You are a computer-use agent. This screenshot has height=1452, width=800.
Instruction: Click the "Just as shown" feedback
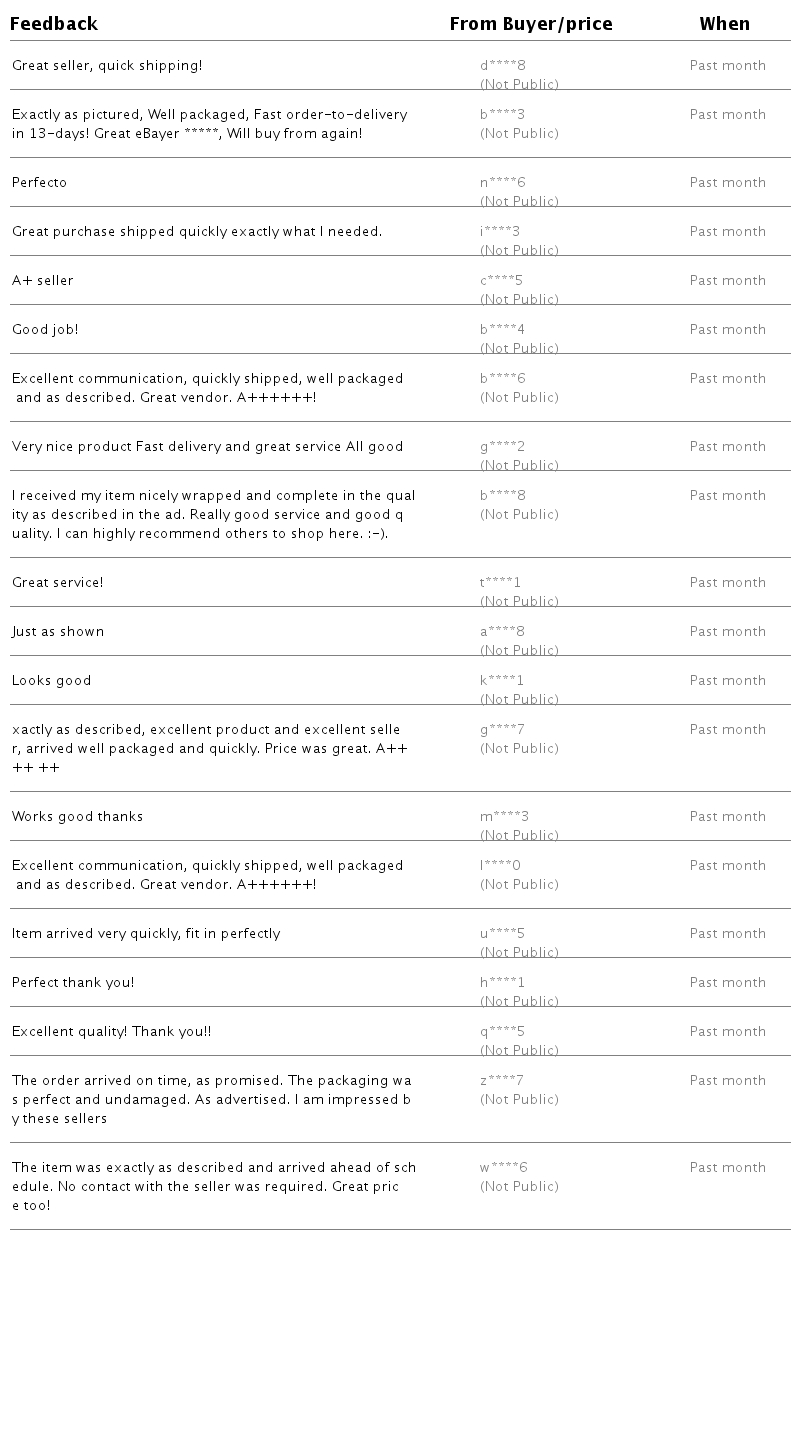tap(58, 632)
